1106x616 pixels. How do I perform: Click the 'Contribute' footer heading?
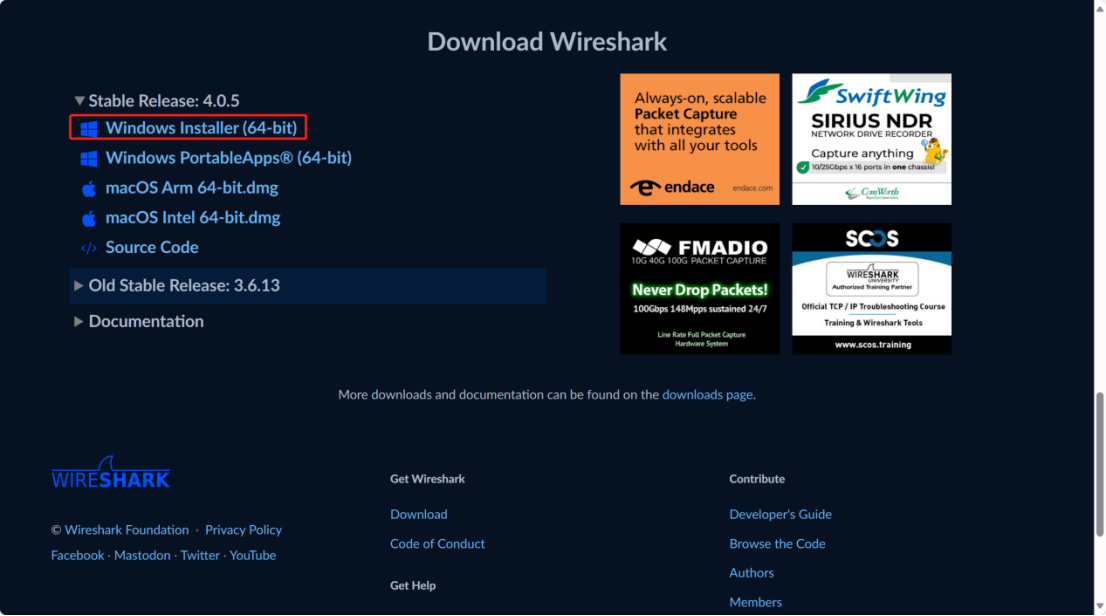(757, 479)
